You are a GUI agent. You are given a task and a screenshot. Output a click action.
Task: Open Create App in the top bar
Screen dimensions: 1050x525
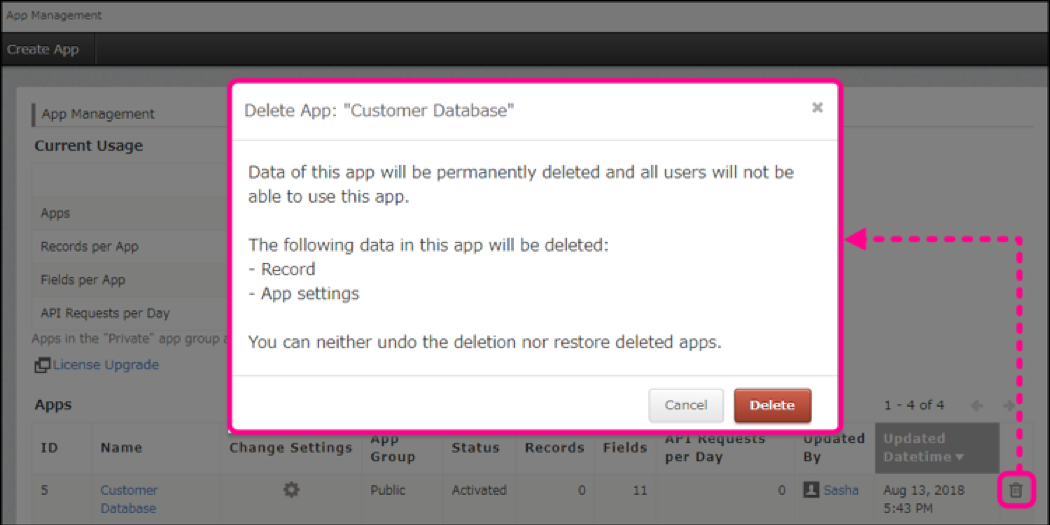pyautogui.click(x=43, y=49)
